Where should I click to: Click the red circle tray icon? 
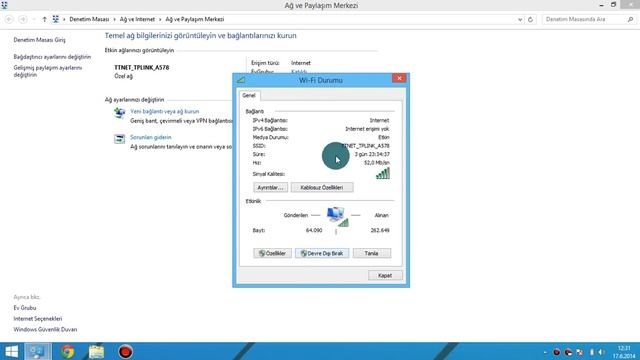tap(556, 352)
